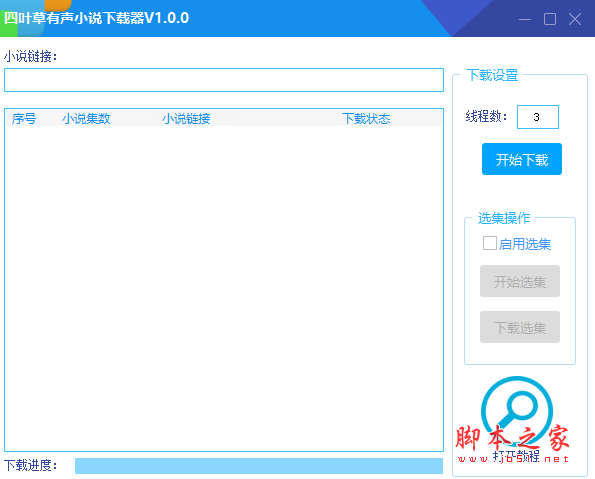Click the 小说链接 input field
The image size is (595, 479).
pos(224,80)
